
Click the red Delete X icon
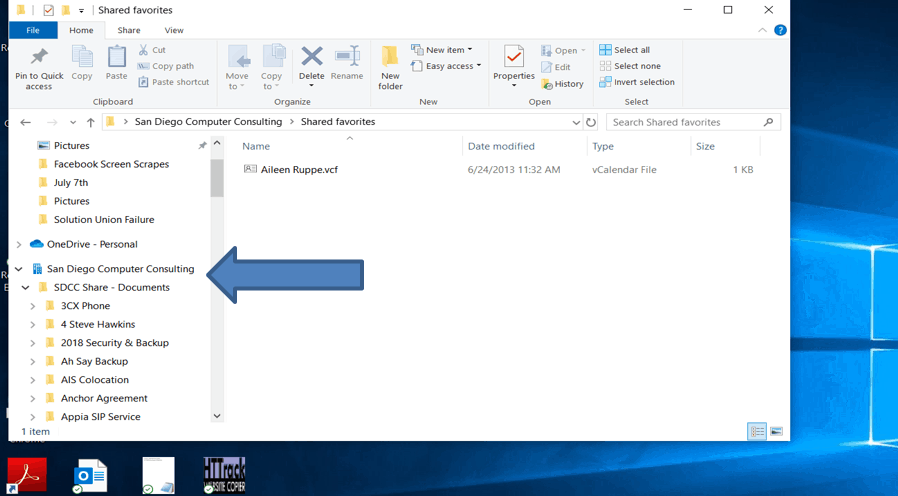pyautogui.click(x=312, y=56)
